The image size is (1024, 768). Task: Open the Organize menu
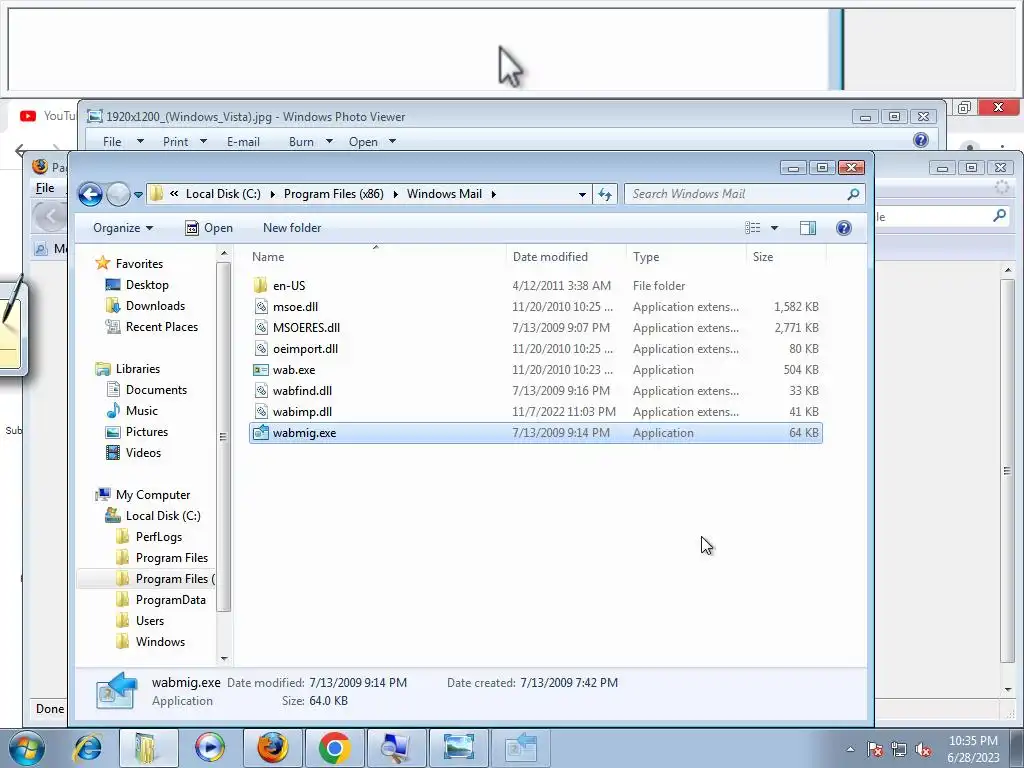point(123,228)
